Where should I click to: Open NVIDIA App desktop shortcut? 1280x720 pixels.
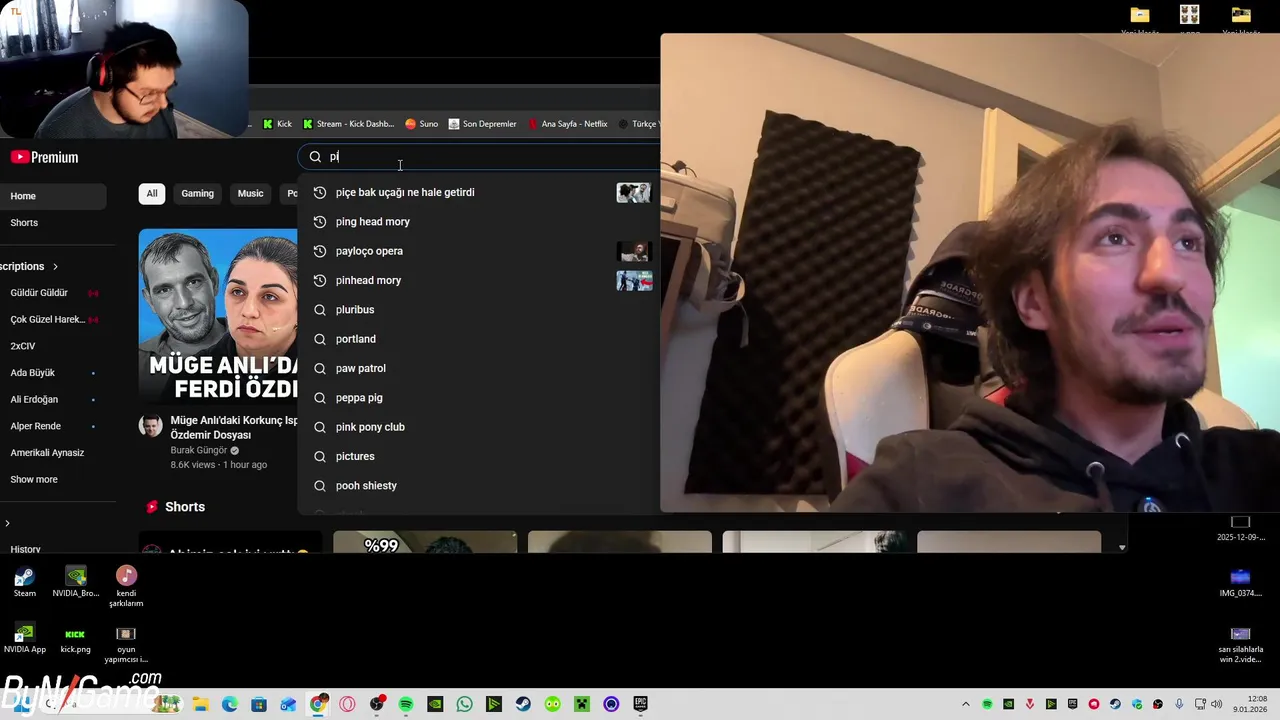pos(25,639)
